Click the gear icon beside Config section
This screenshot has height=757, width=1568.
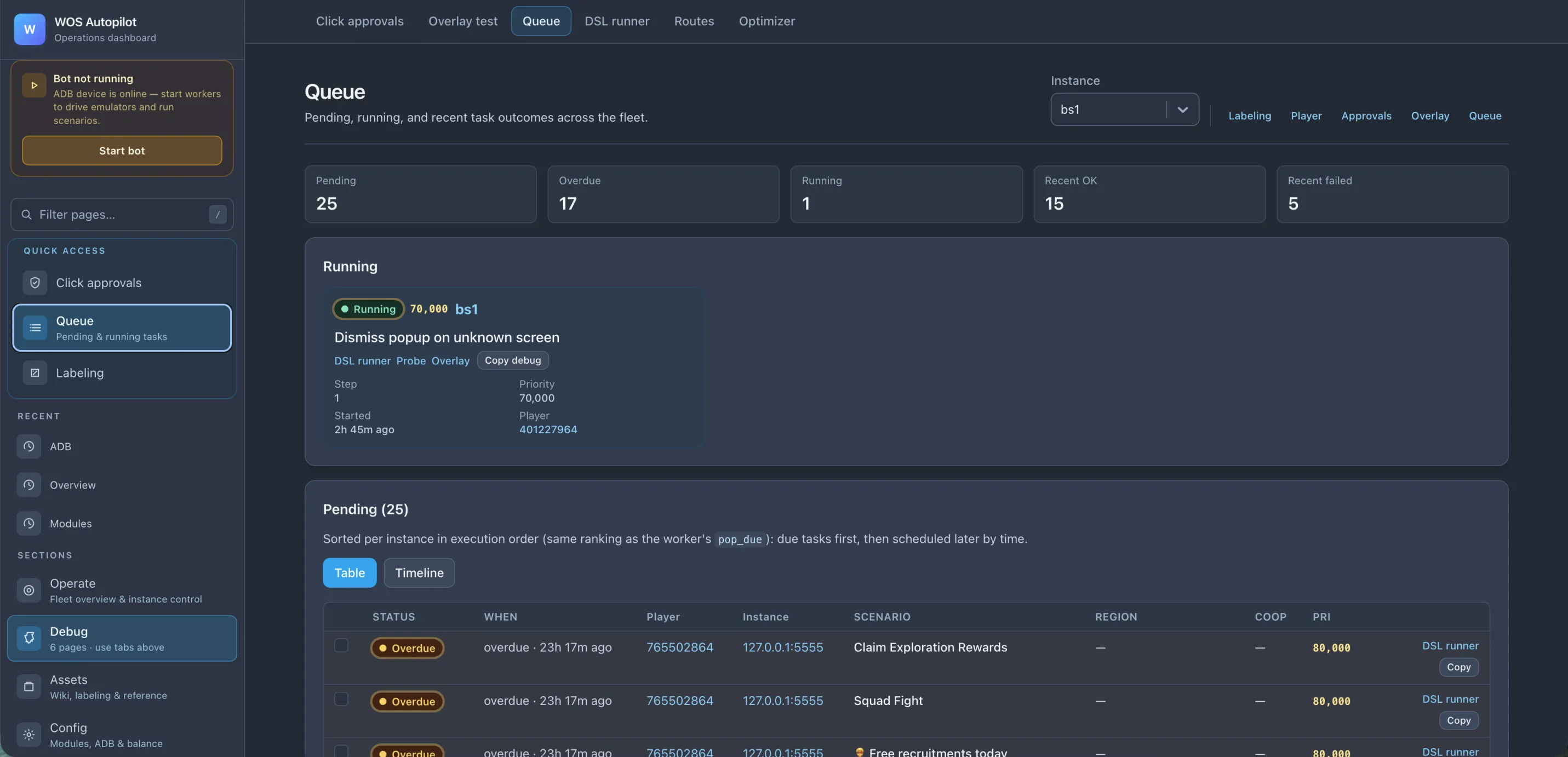click(28, 735)
